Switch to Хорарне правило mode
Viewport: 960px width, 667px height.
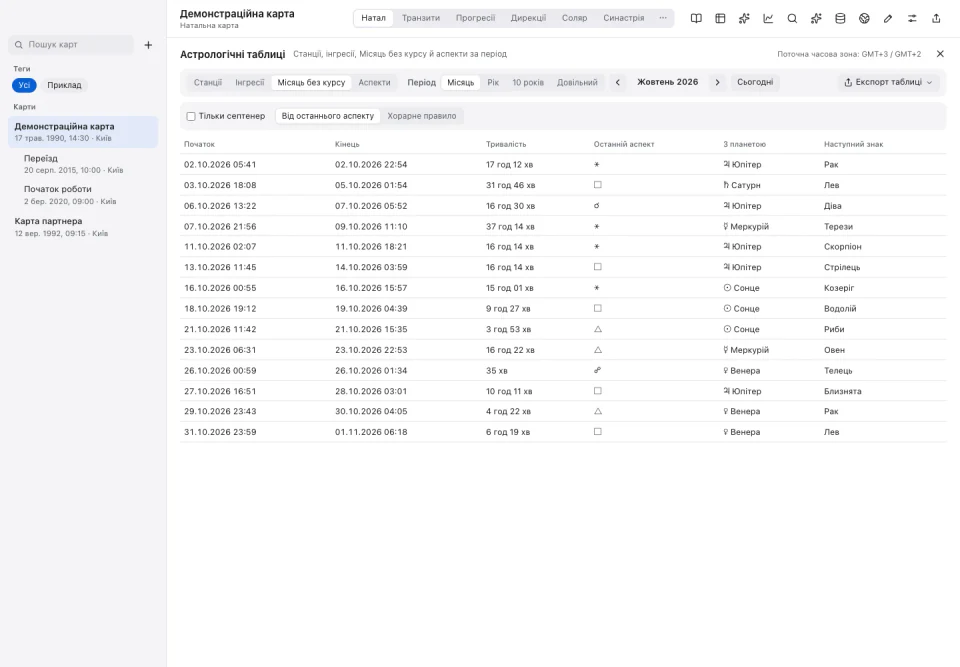(x=422, y=116)
